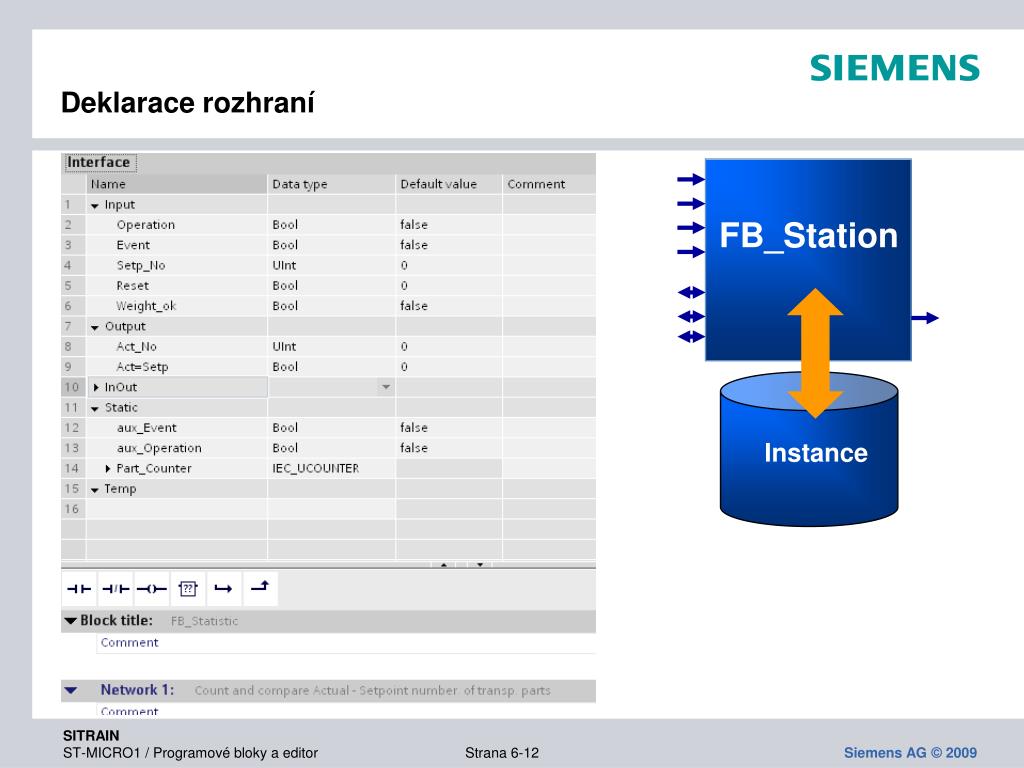
Task: Select the Event input variable
Action: click(133, 245)
